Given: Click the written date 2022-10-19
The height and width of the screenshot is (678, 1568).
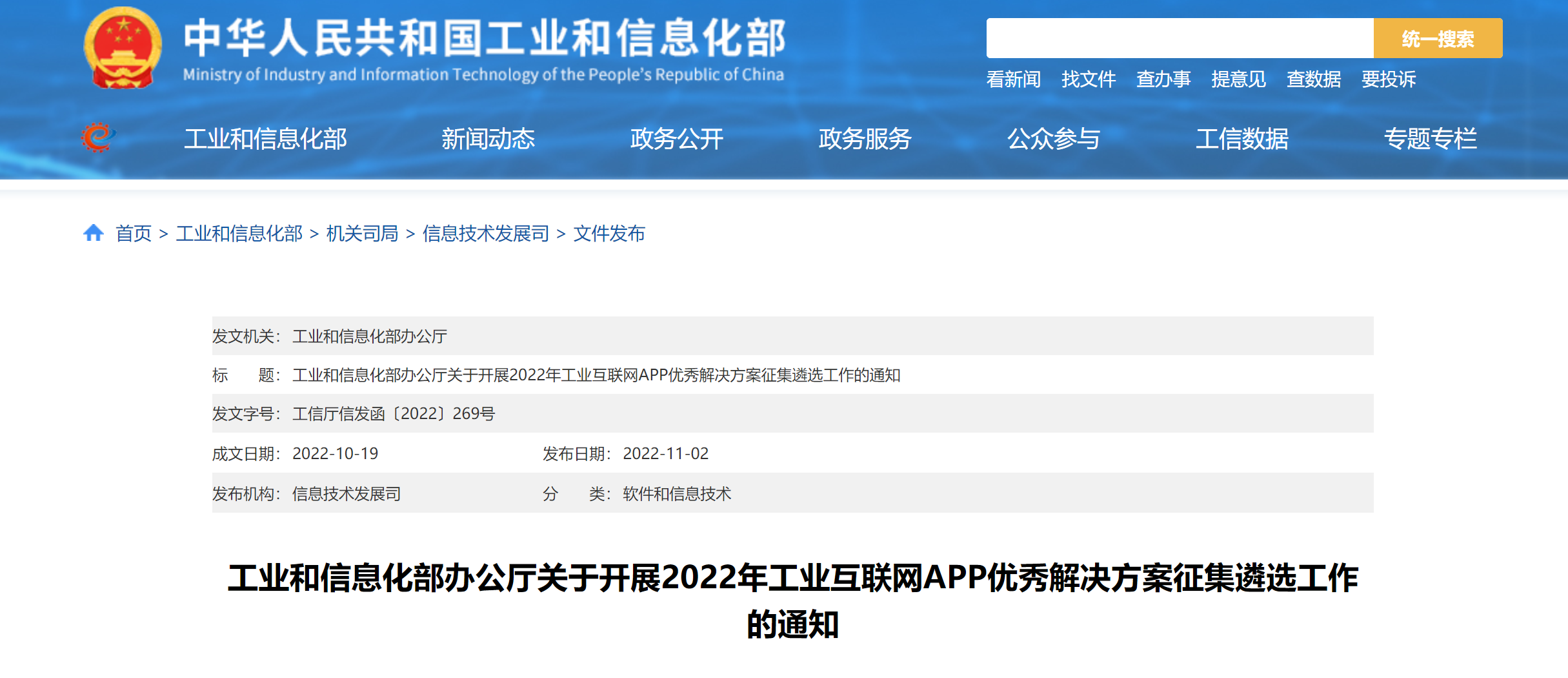Looking at the screenshot, I should [x=336, y=454].
